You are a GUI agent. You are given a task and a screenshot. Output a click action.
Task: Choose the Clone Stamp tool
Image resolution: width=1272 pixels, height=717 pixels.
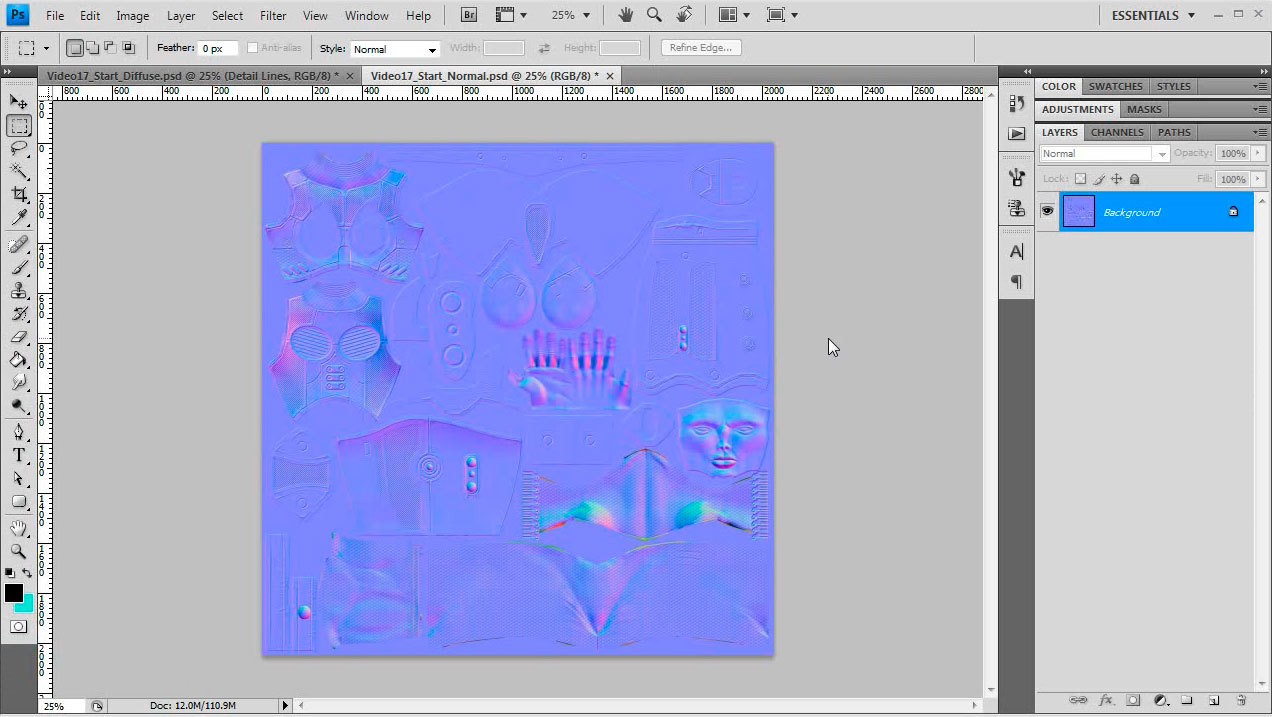tap(18, 290)
